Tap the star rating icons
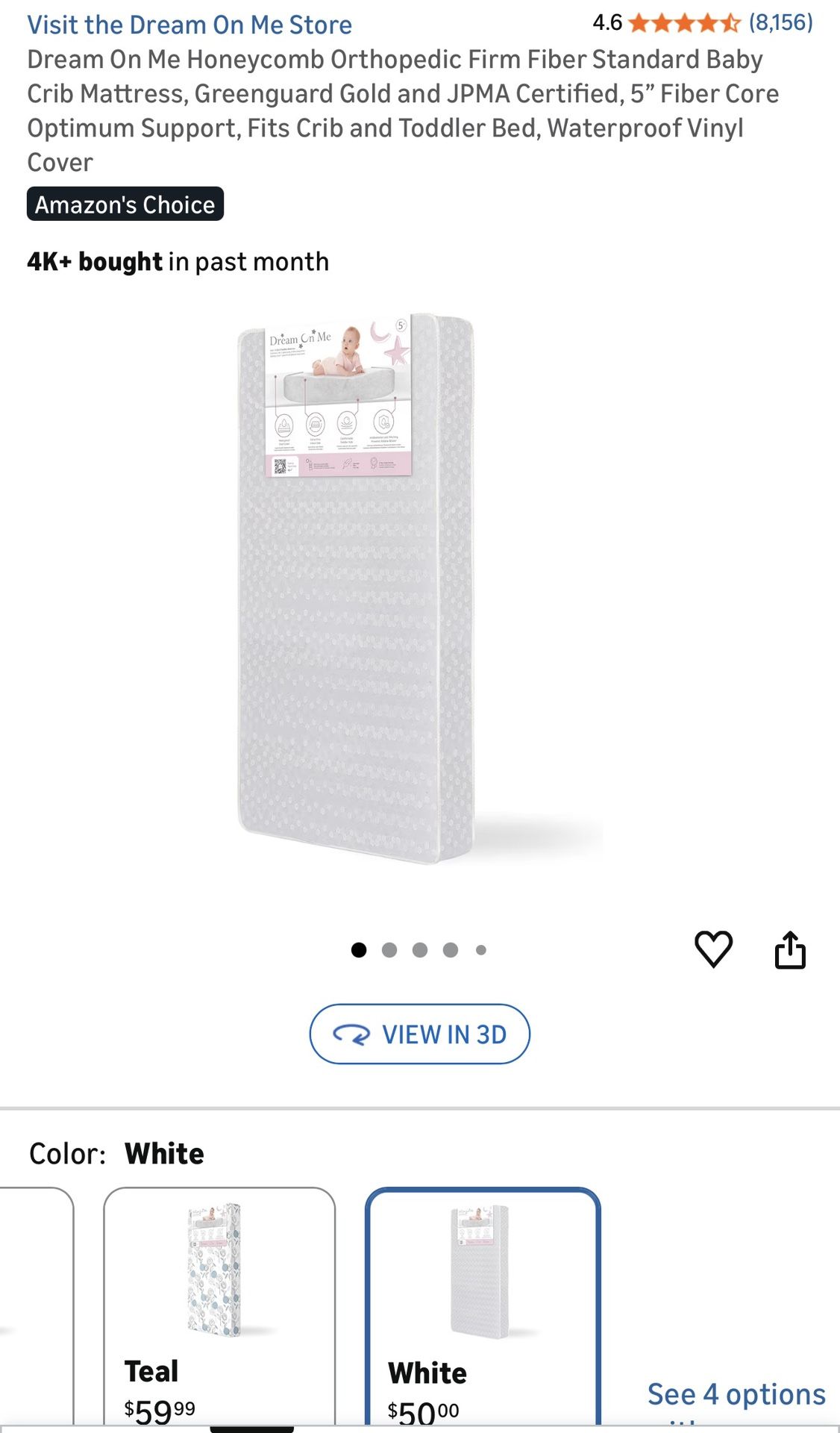This screenshot has width=840, height=1433. (685, 23)
